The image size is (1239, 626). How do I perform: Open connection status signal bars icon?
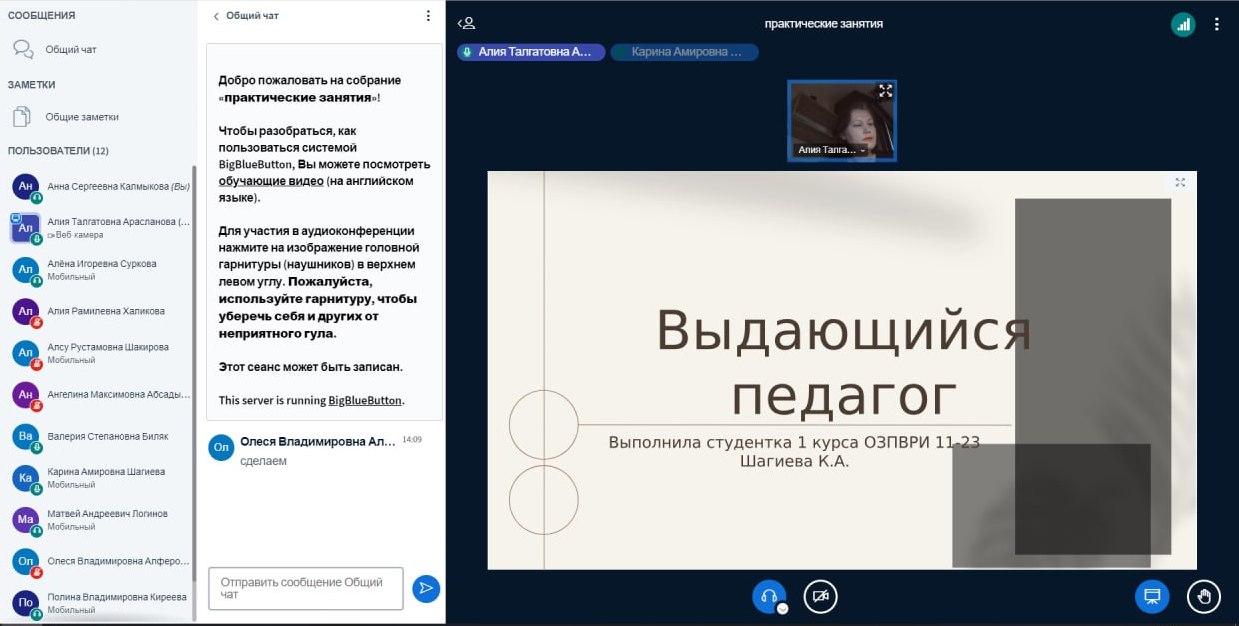(1183, 25)
